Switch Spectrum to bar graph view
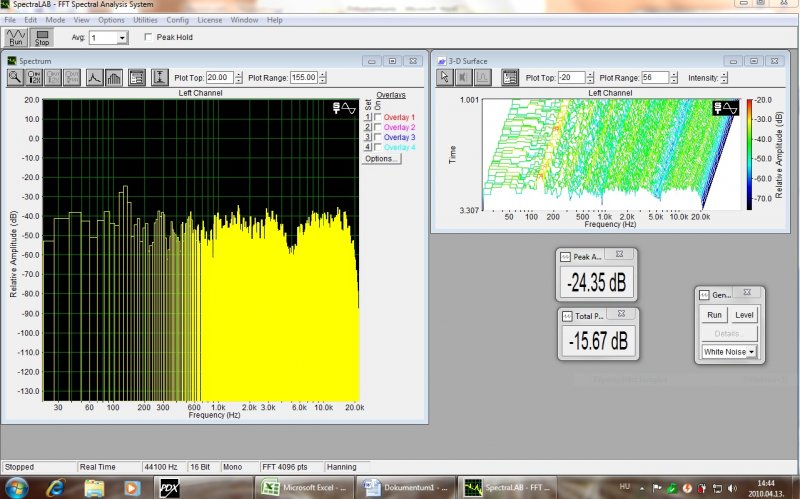The height and width of the screenshot is (499, 800). click(113, 77)
